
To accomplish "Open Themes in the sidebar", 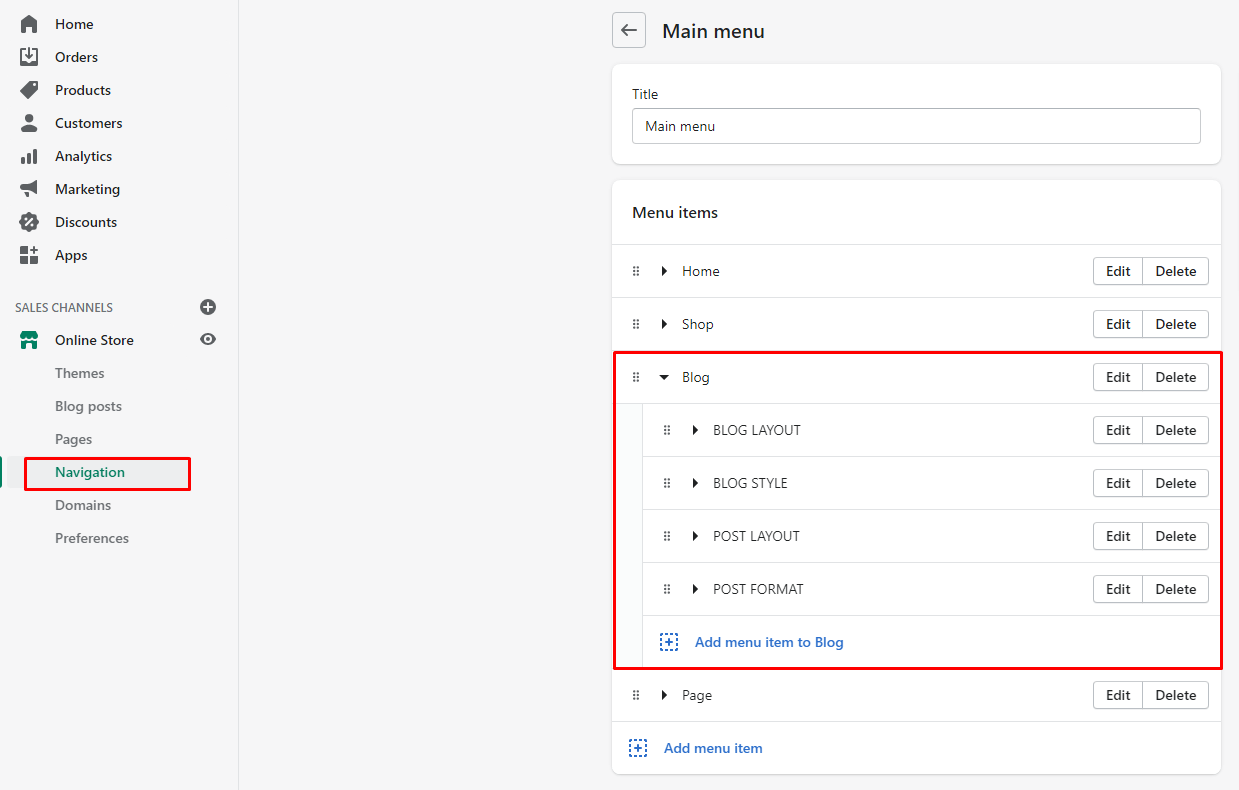I will (80, 373).
